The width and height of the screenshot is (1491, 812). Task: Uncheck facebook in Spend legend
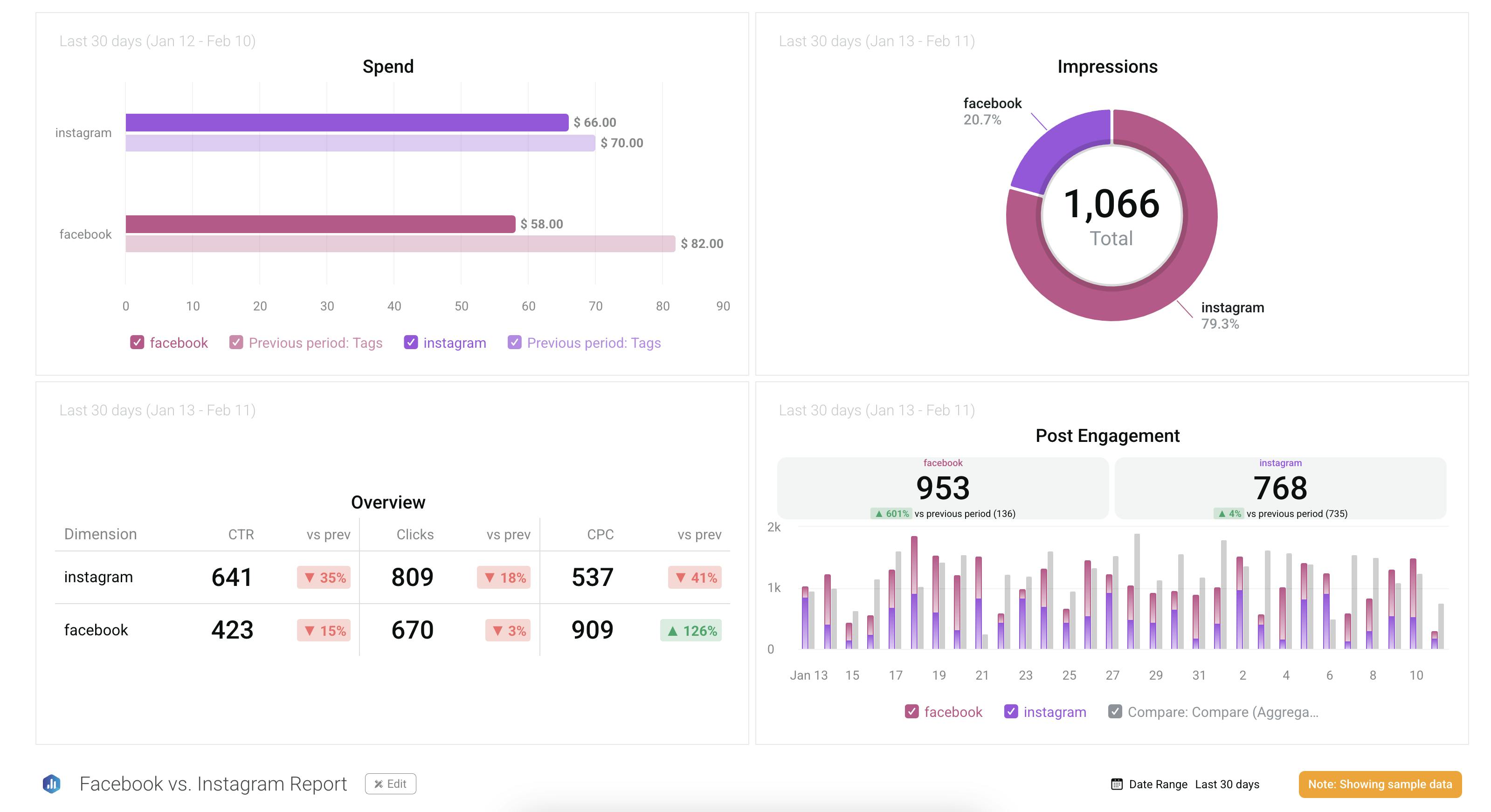click(137, 343)
